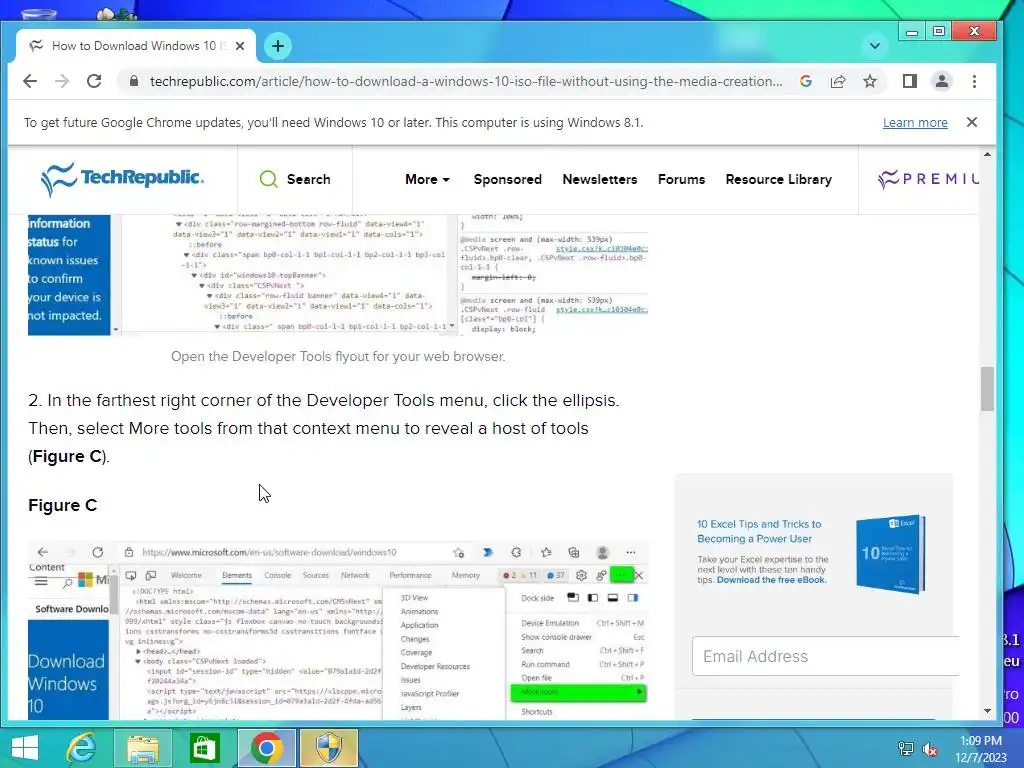Bookmark this page with star icon
The width and height of the screenshot is (1024, 768).
[870, 81]
